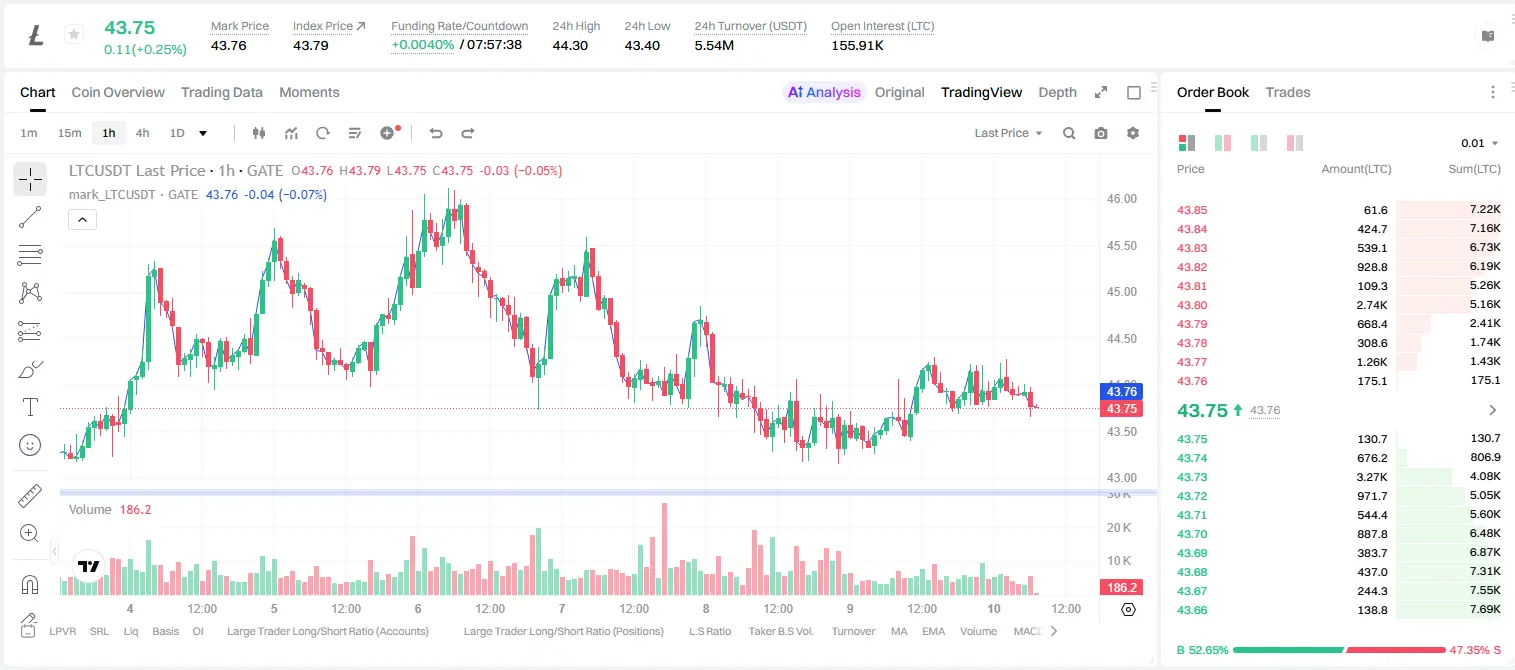Open chart settings gear icon

click(1133, 133)
